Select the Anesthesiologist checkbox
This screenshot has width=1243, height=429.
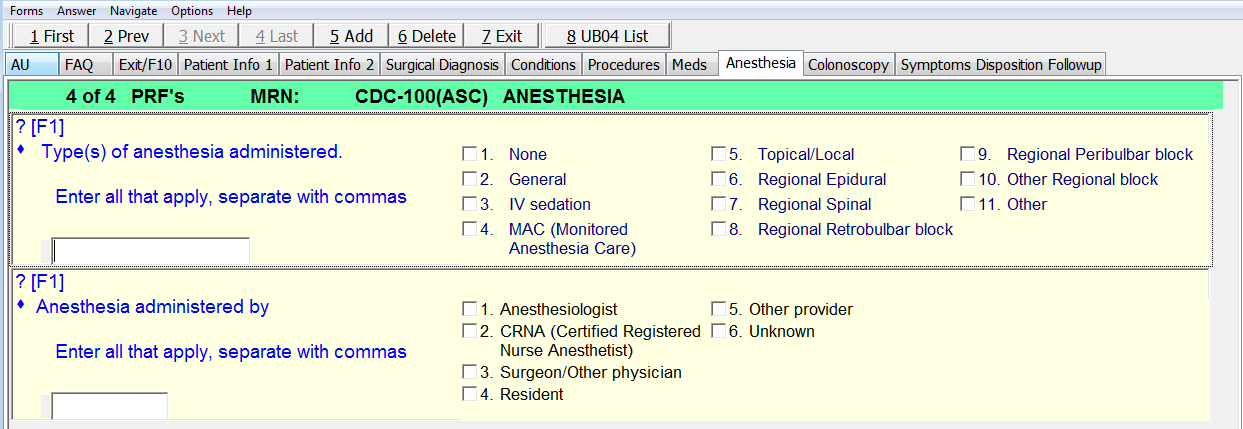[x=469, y=309]
